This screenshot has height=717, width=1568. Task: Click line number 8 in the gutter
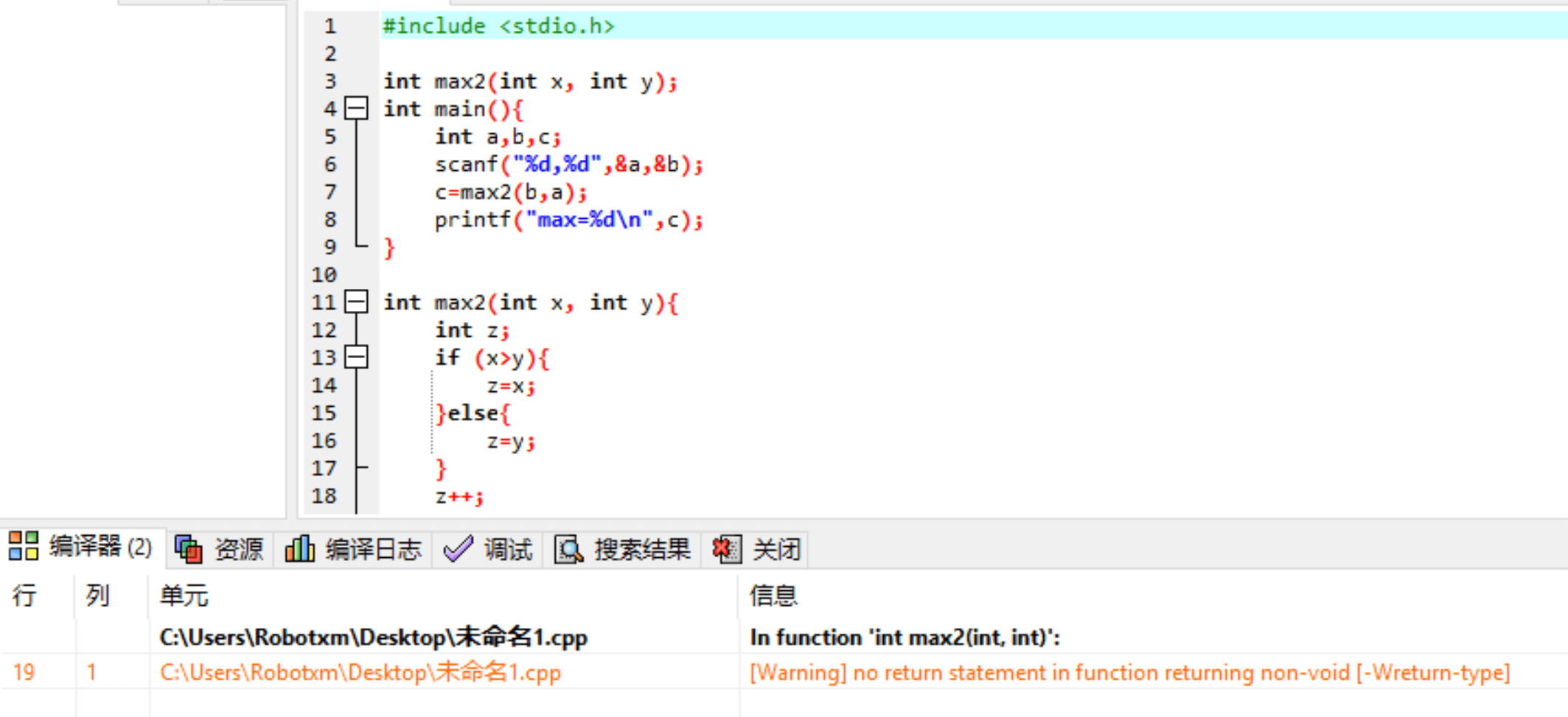pyautogui.click(x=330, y=220)
